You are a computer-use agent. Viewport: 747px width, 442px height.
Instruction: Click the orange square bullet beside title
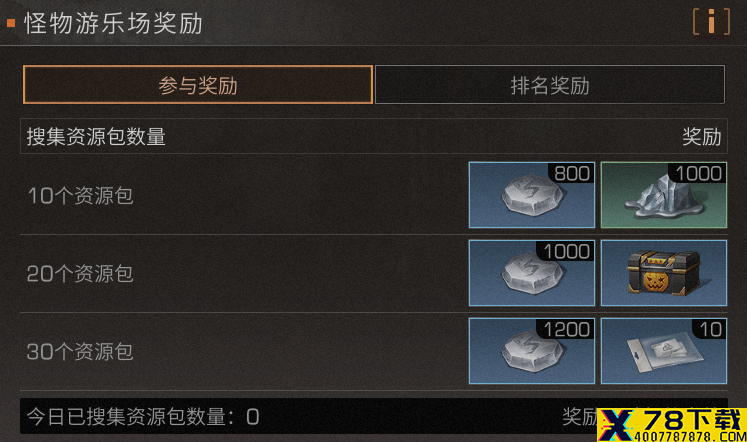11,23
